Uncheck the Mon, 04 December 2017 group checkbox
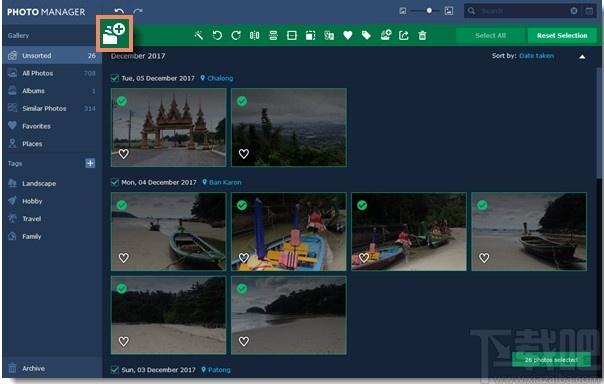This screenshot has height=384, width=604. click(x=114, y=182)
